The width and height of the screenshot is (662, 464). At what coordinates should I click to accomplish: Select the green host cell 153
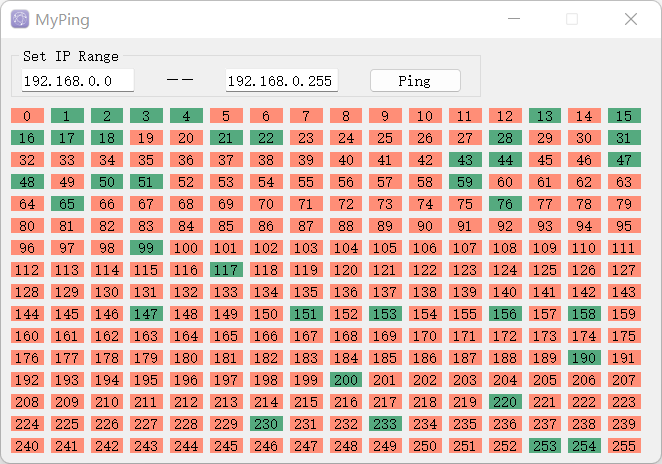pos(385,314)
